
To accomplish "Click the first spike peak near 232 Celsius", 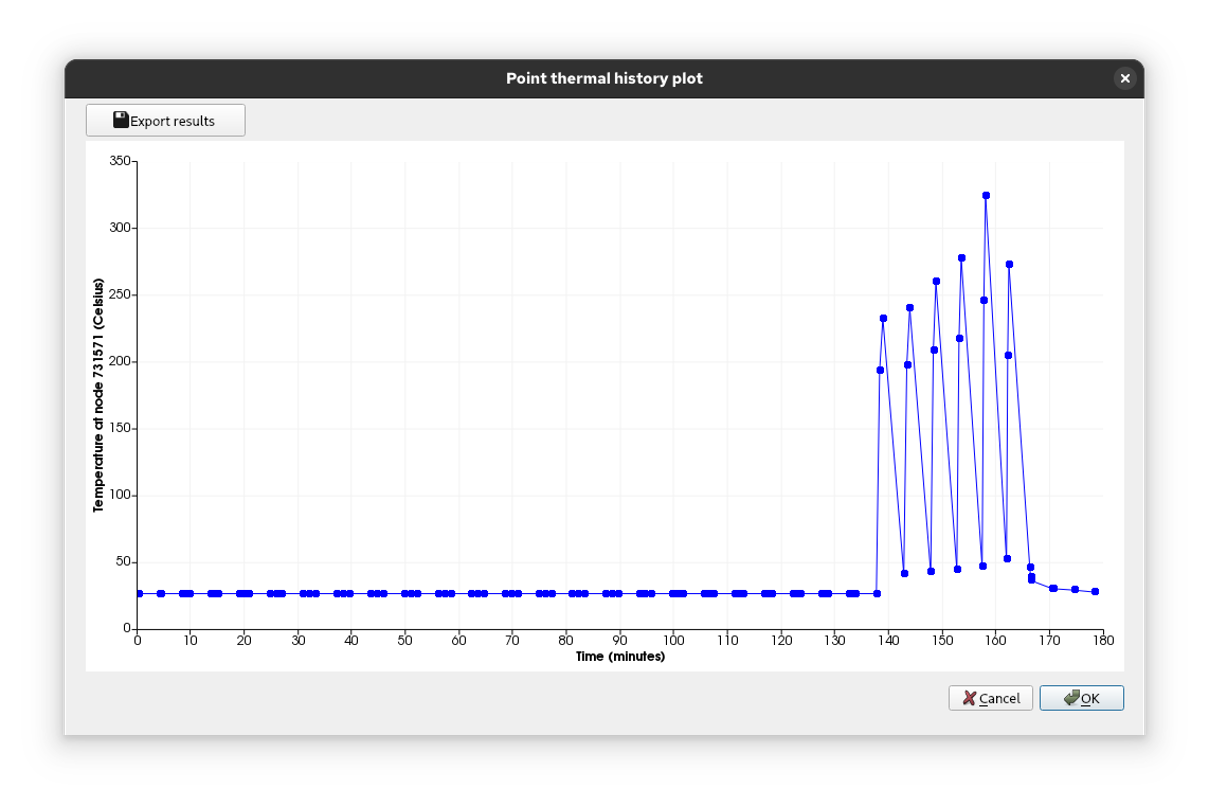I will tap(883, 318).
